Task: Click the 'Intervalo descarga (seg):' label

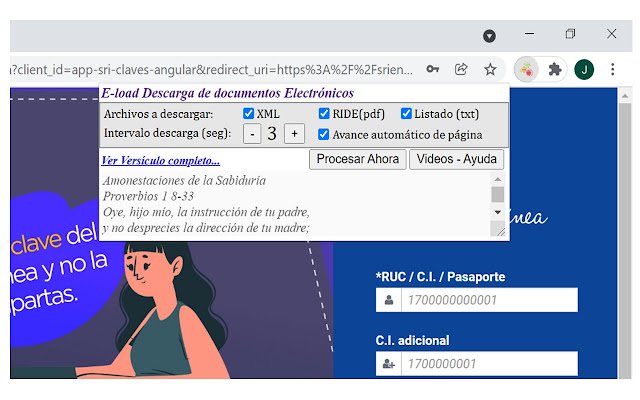Action: 167,133
